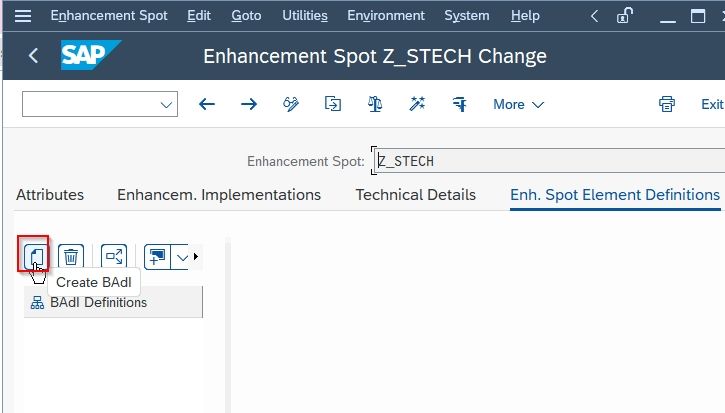
Task: Switch to Enhancem. Implementations tab
Action: (219, 195)
